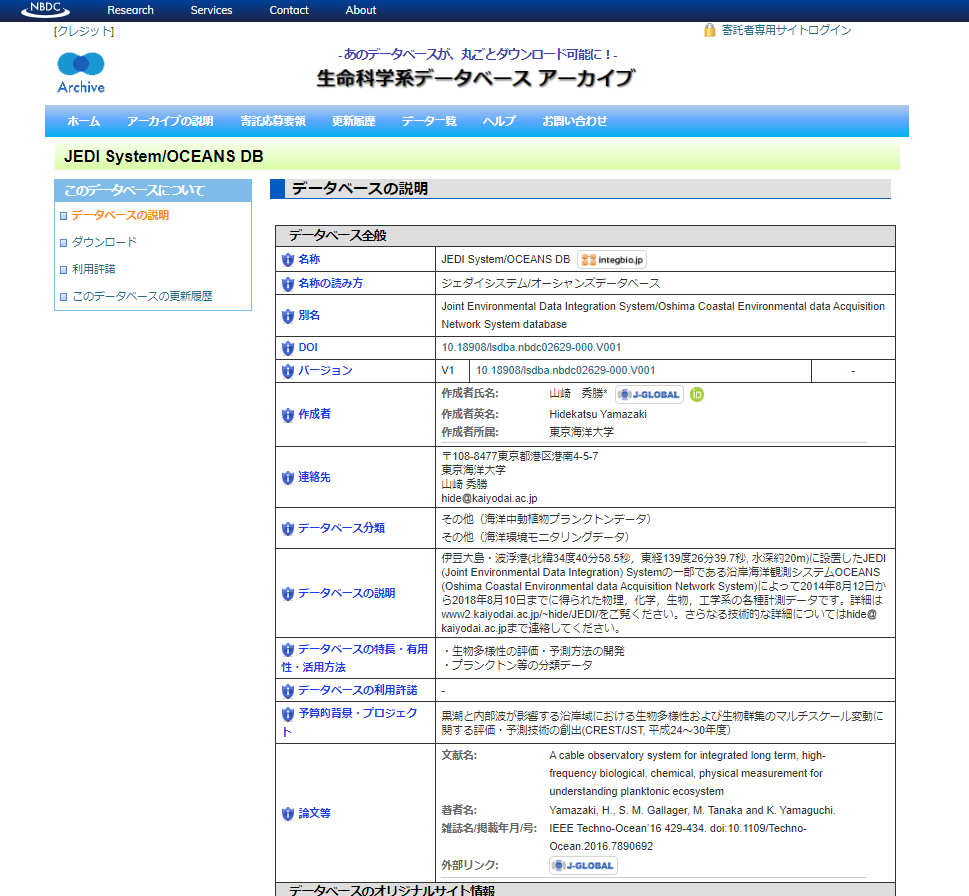Click the J-GLOBAL badge beside author name

coord(648,394)
